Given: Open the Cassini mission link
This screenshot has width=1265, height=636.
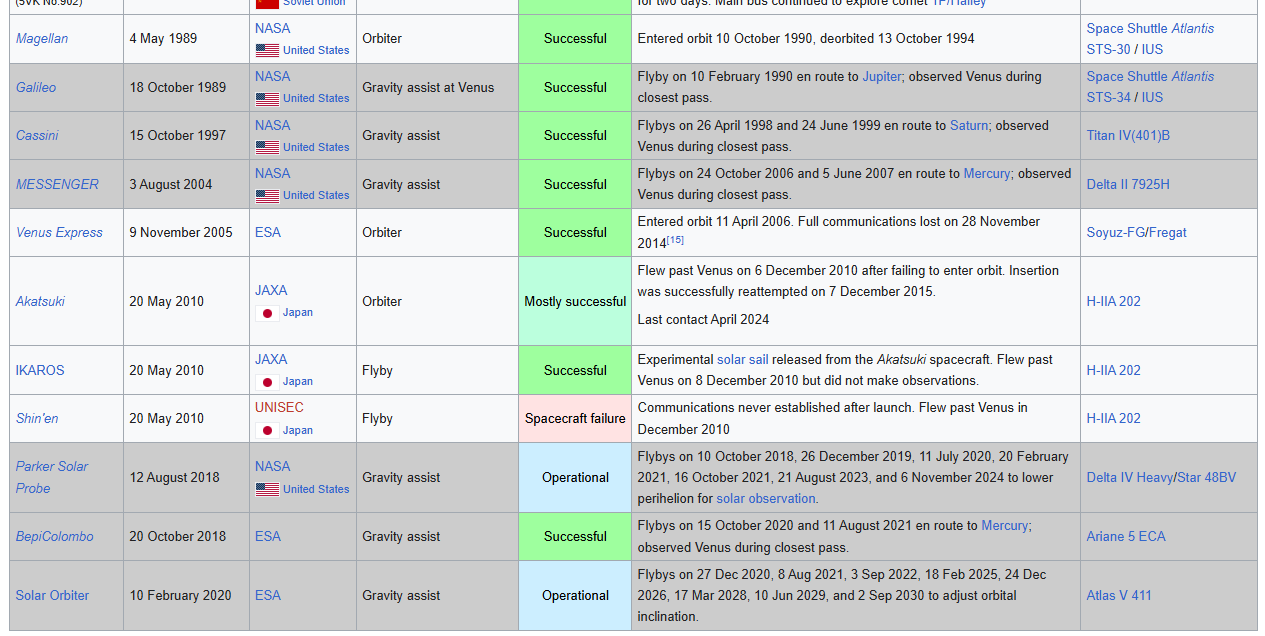Looking at the screenshot, I should pyautogui.click(x=37, y=135).
